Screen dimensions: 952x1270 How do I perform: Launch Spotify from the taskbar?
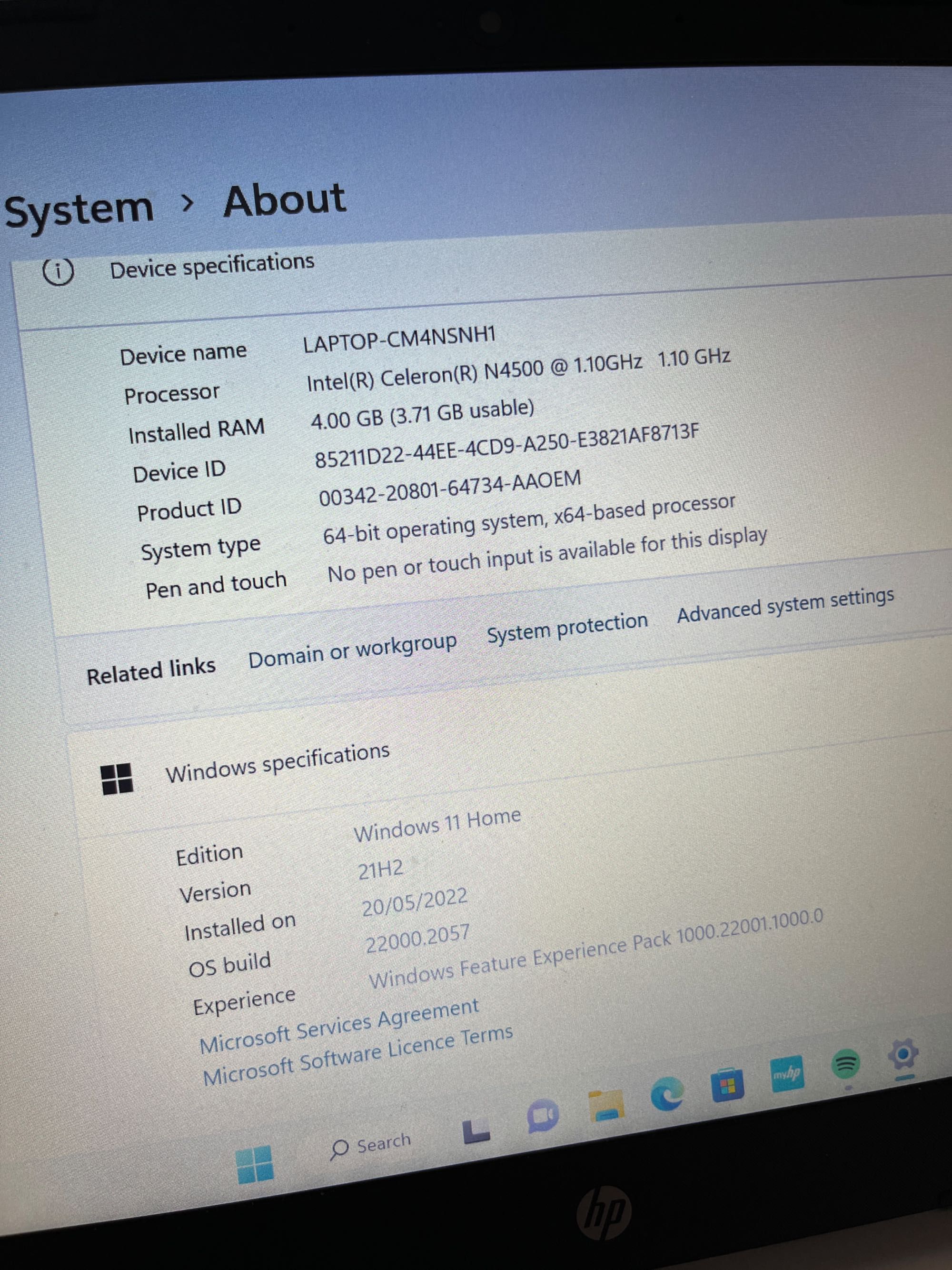(x=846, y=1064)
